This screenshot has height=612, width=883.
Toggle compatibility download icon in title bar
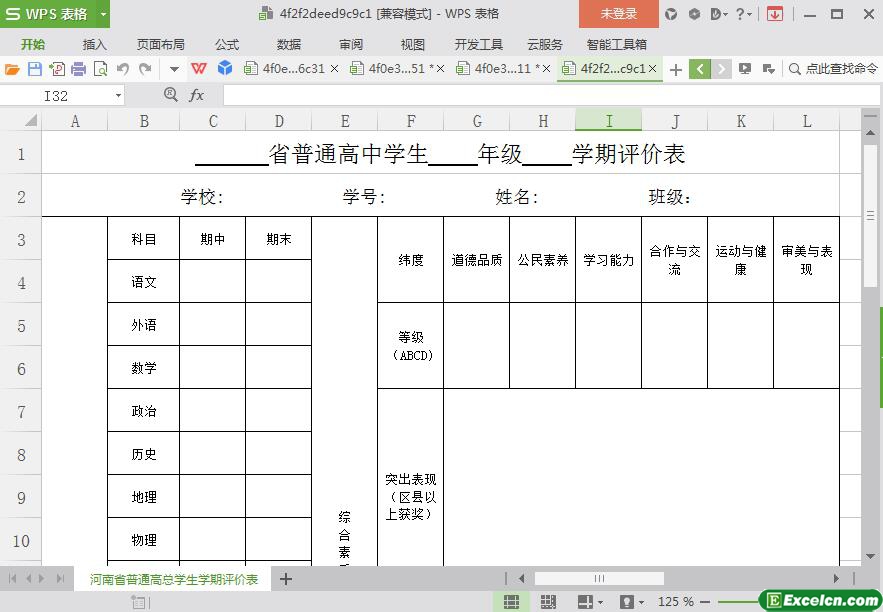[774, 14]
